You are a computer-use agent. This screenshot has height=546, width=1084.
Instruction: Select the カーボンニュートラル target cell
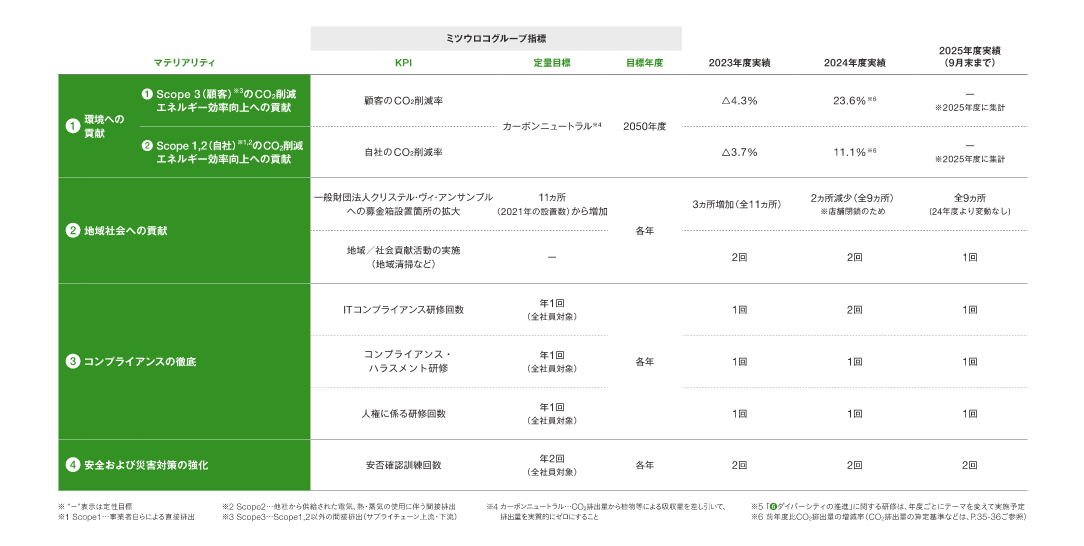point(552,126)
